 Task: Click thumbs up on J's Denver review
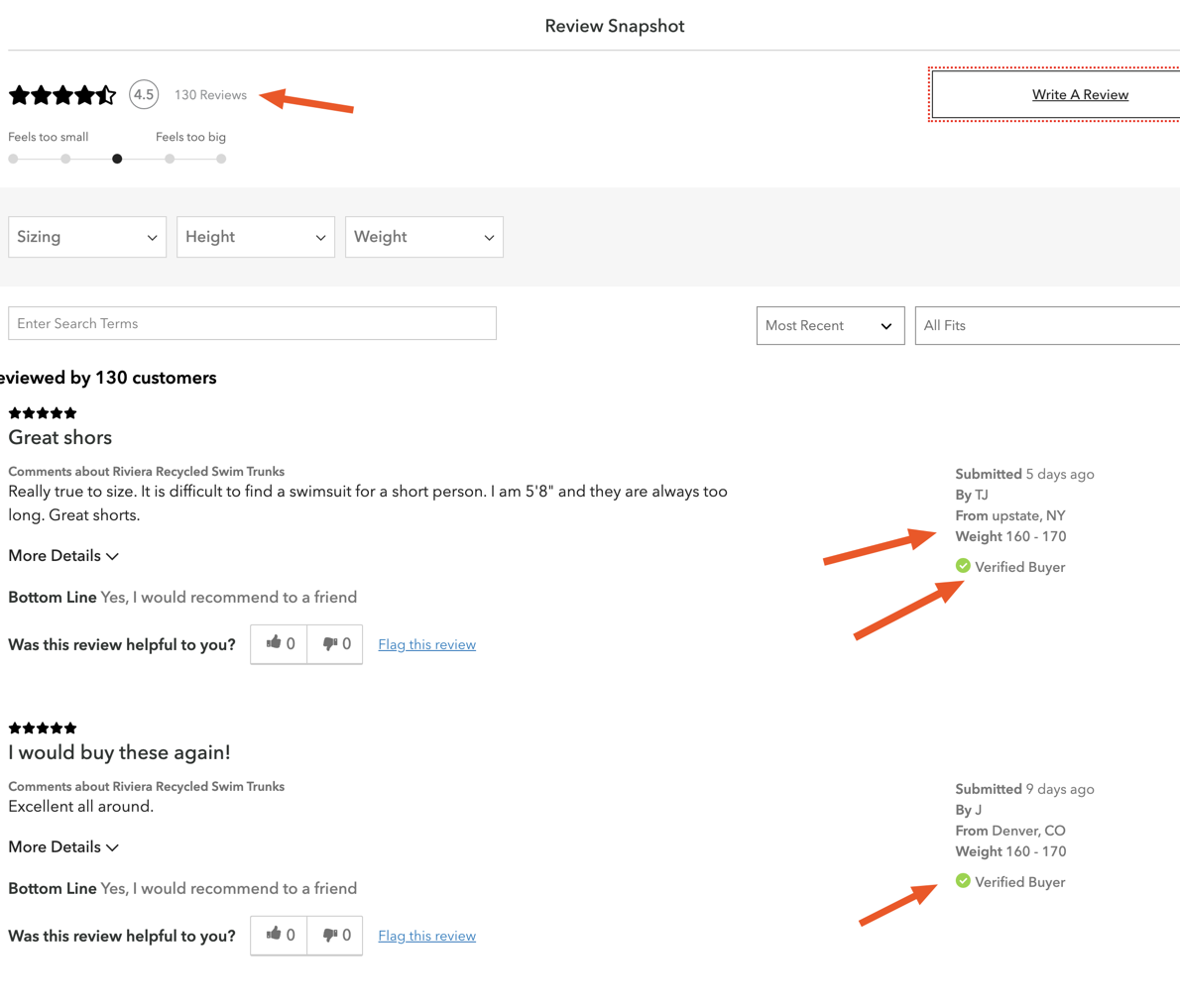coord(280,936)
